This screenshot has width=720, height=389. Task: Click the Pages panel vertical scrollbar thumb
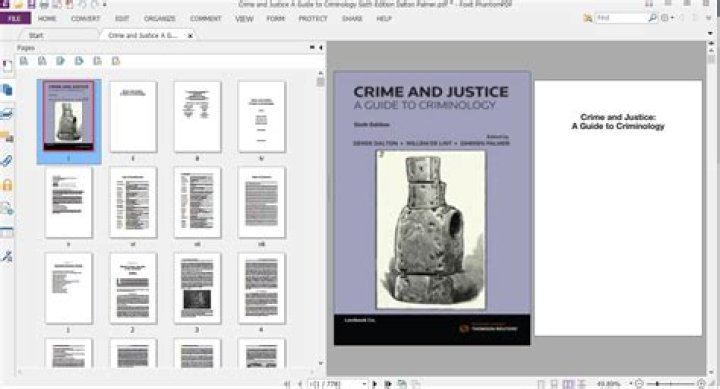pyautogui.click(x=321, y=82)
